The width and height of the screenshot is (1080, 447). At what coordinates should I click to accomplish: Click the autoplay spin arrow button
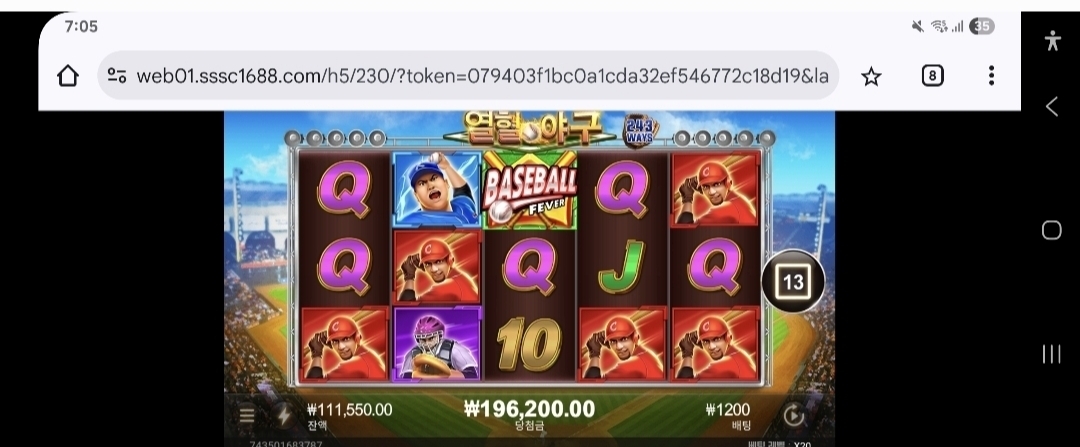(x=794, y=415)
